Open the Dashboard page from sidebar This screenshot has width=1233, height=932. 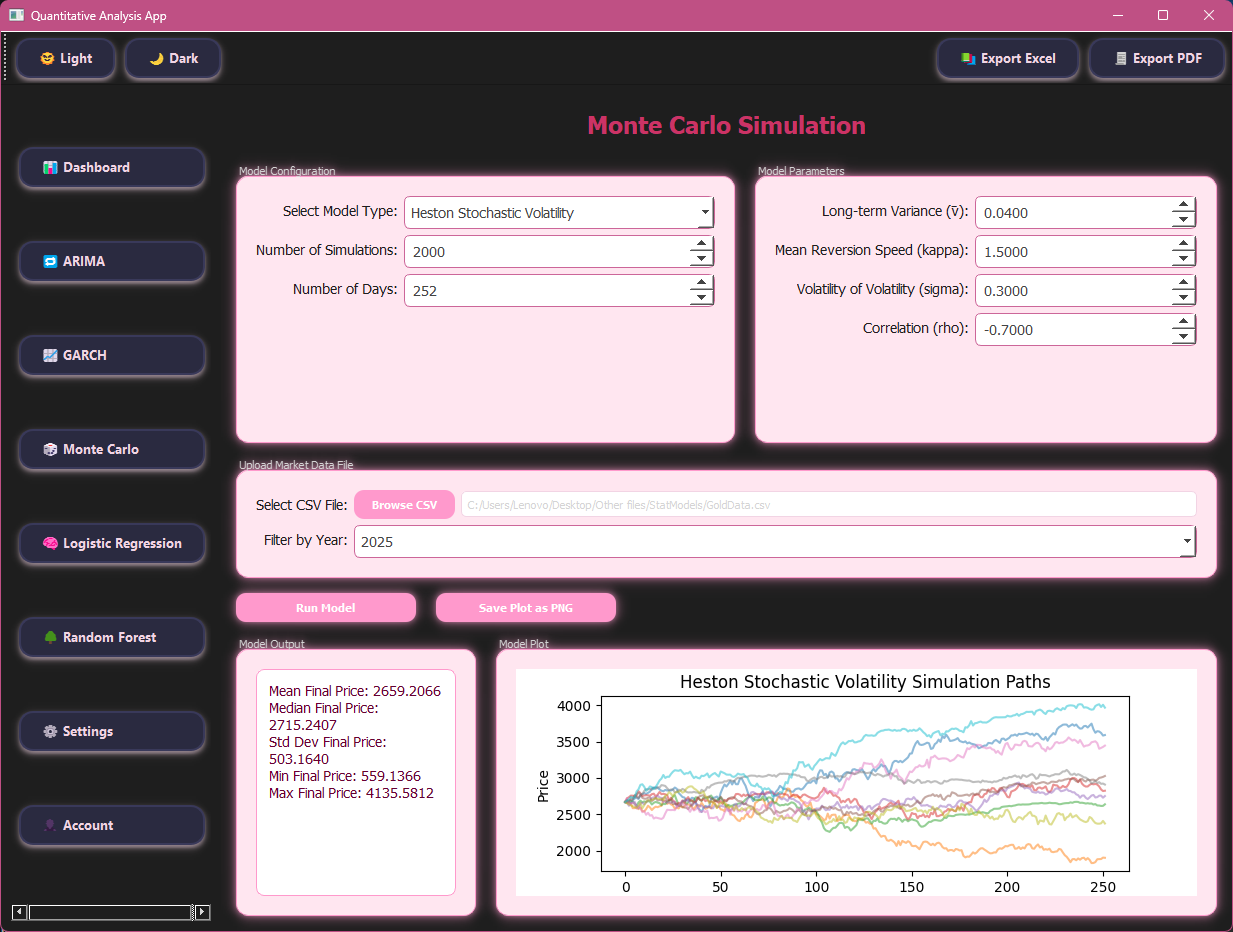pos(111,168)
